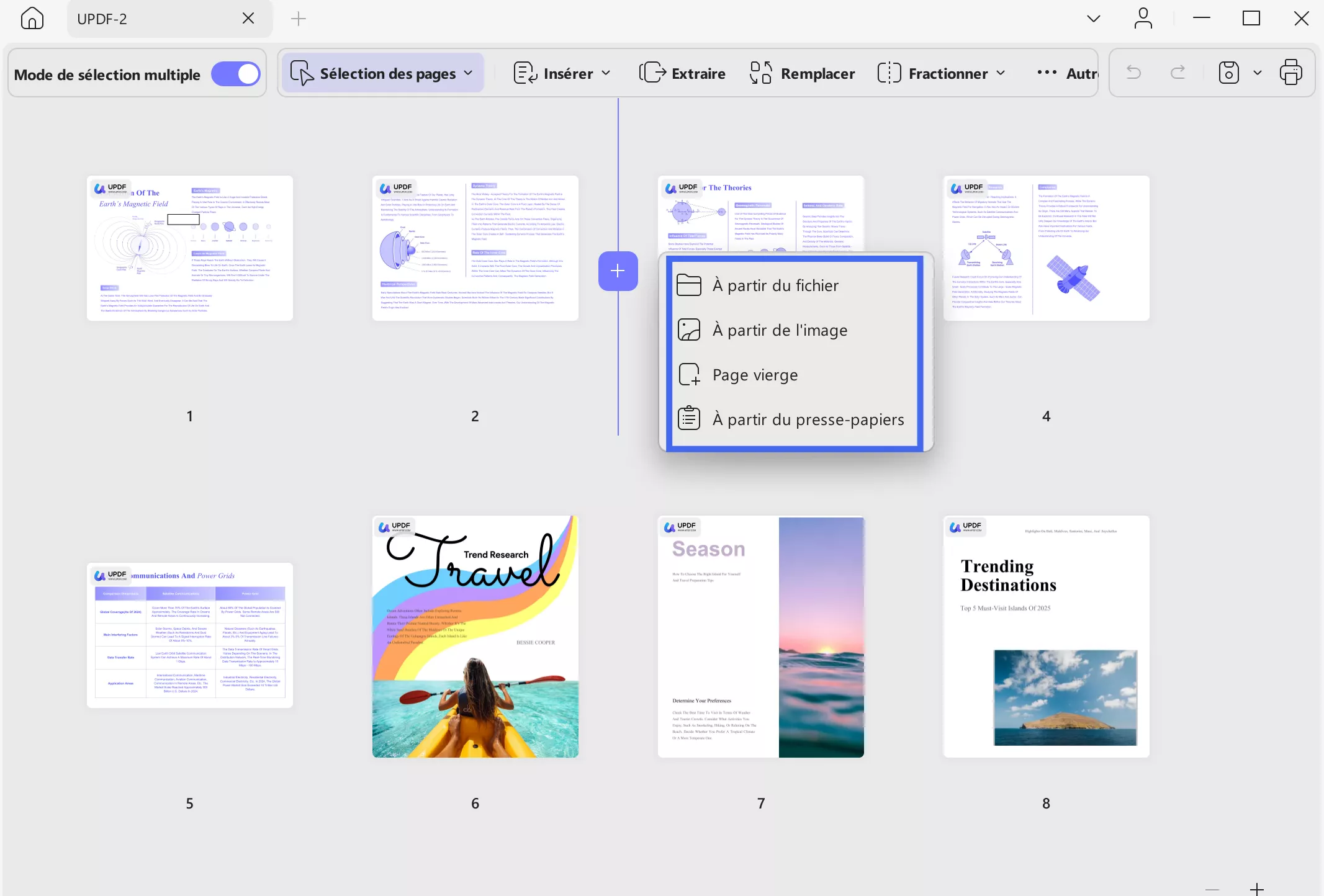The image size is (1324, 896).
Task: Select the Remplacer tool icon
Action: click(x=760, y=73)
